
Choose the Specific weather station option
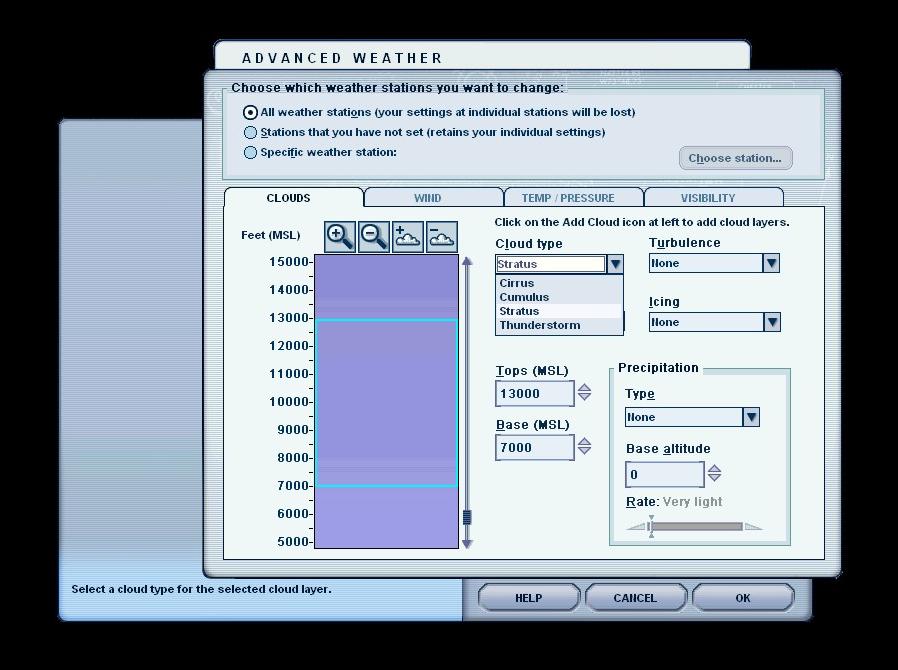tap(251, 153)
